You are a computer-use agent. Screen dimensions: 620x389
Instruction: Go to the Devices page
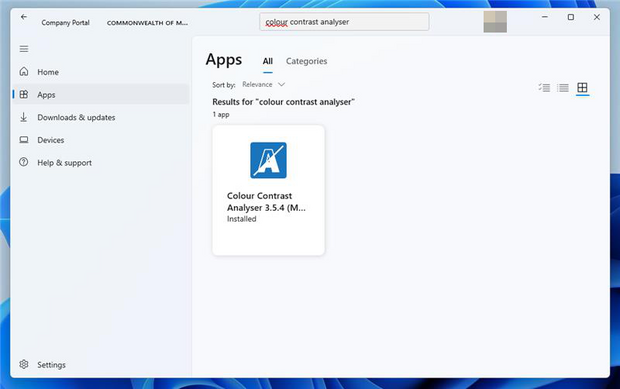(x=101, y=140)
